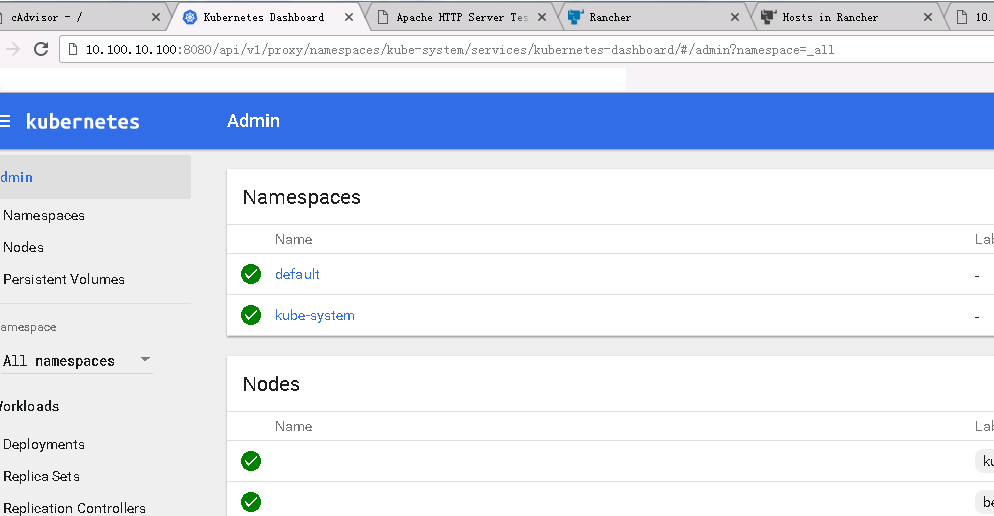Select Admin in the sidebar
The height and width of the screenshot is (516, 994).
pyautogui.click(x=95, y=177)
